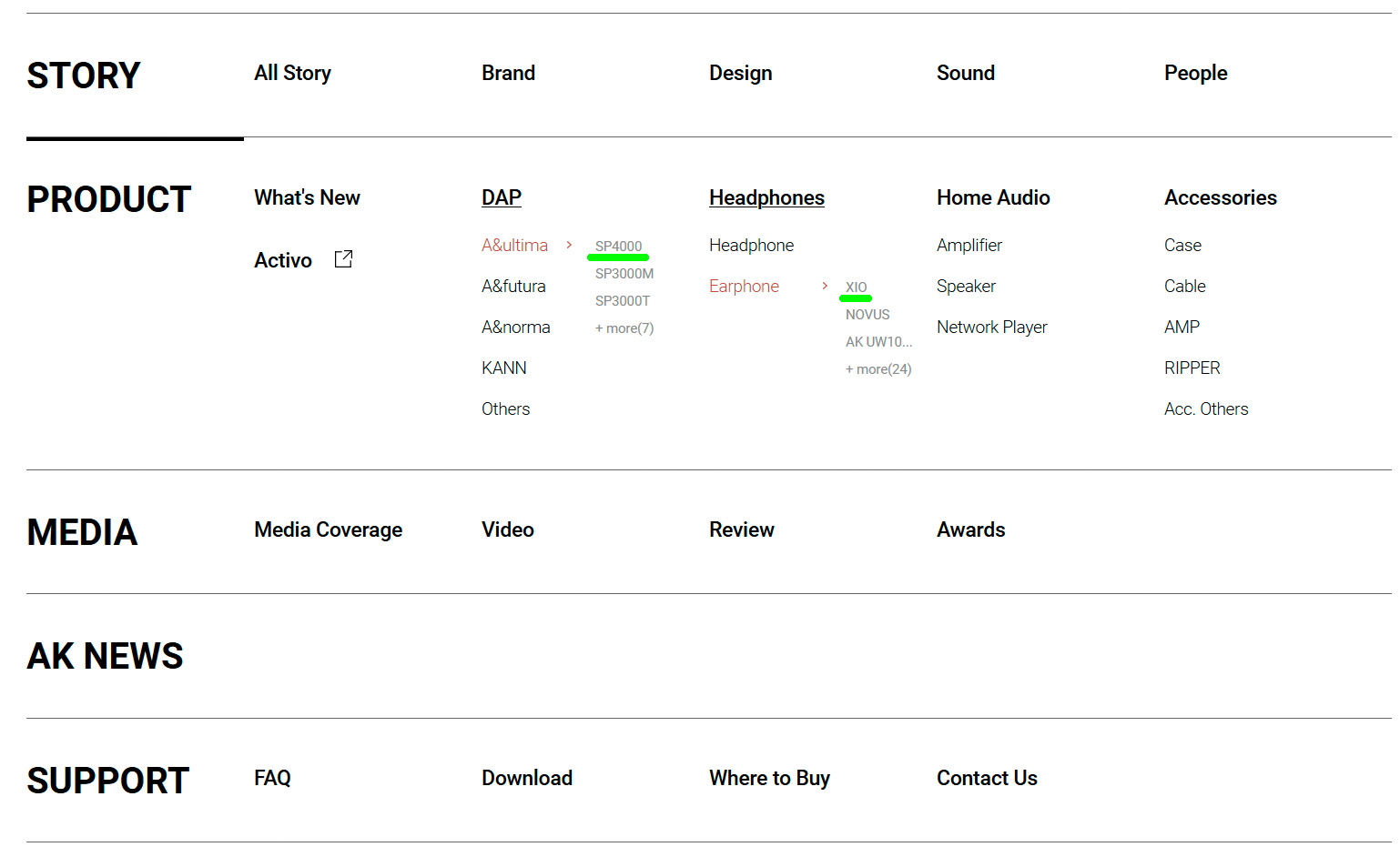Open Where to Buy page
Screen dimensions: 1400x857
(x=769, y=778)
